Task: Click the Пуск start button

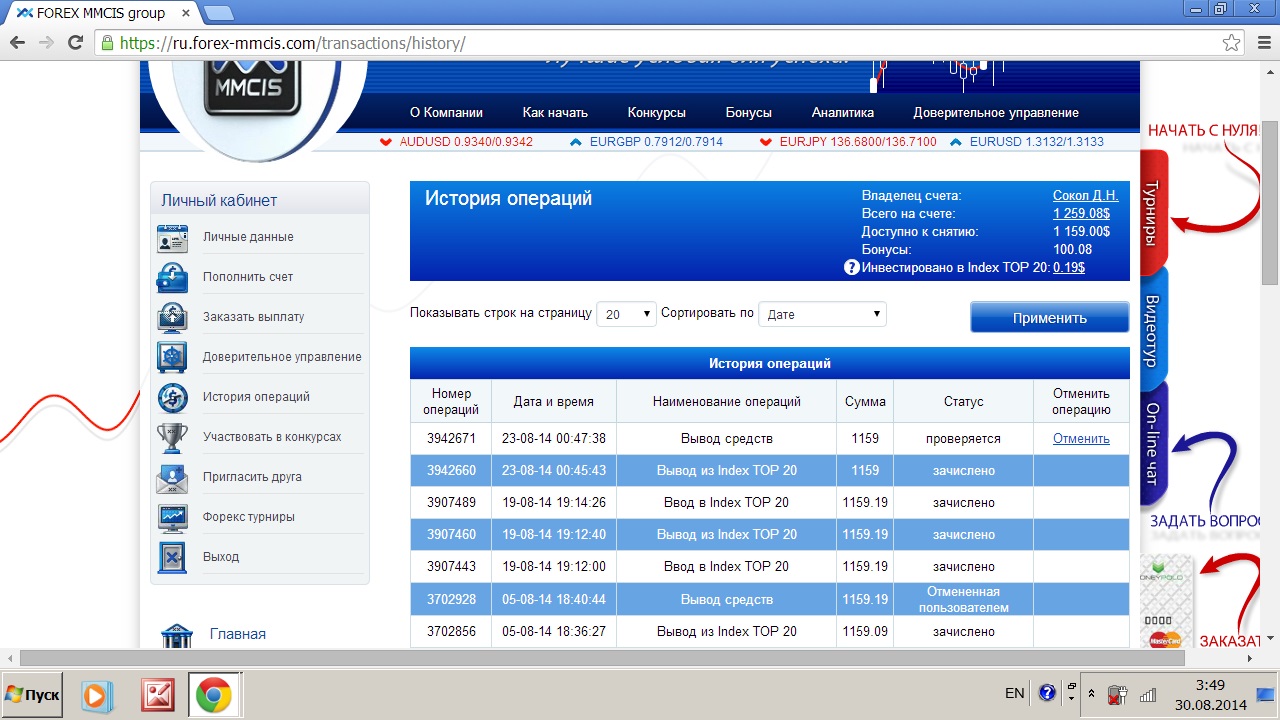Action: coord(31,695)
